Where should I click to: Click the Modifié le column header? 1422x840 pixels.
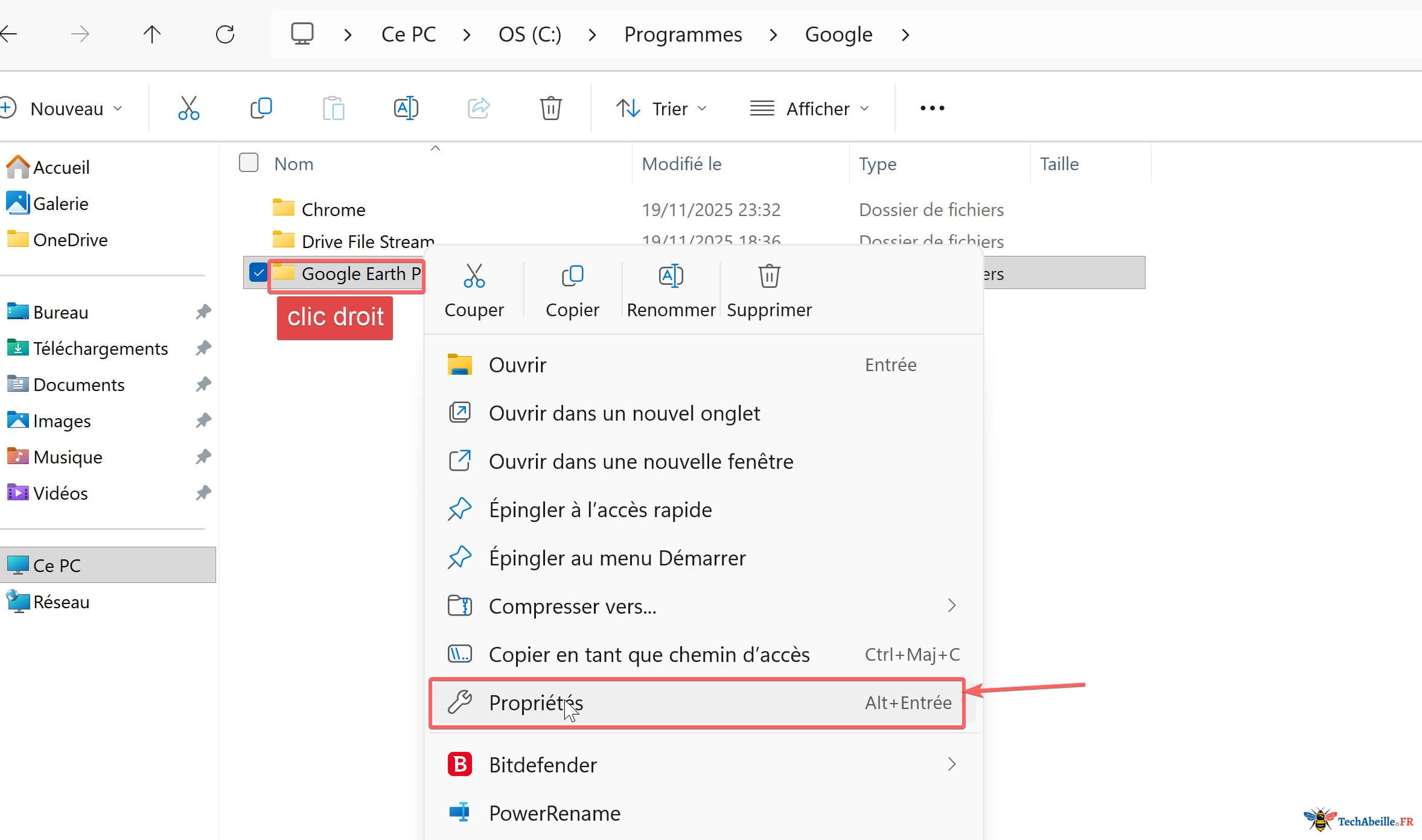[681, 163]
